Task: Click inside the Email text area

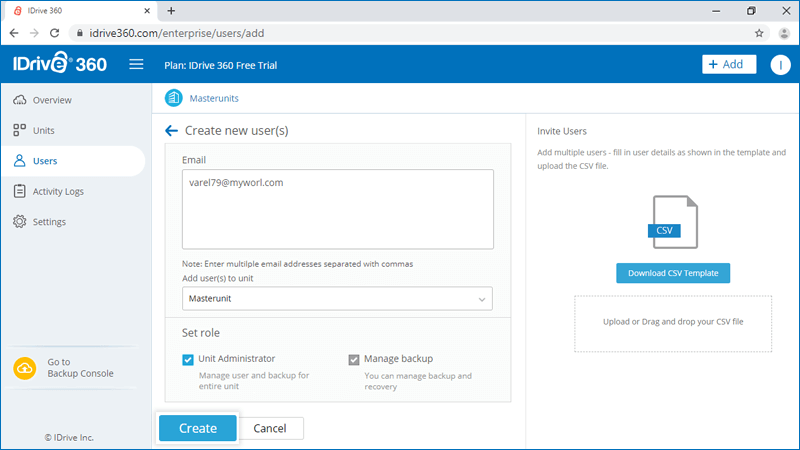Action: click(x=338, y=209)
